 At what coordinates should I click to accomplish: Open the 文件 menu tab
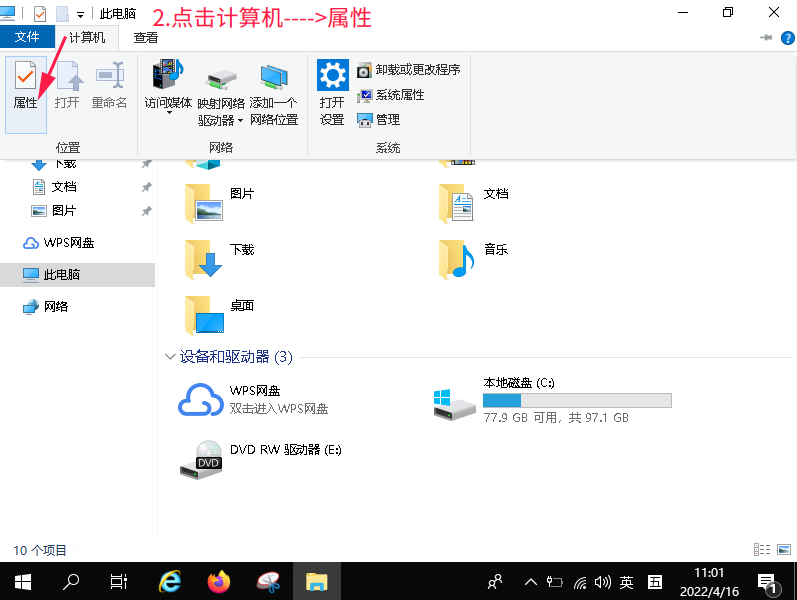pyautogui.click(x=27, y=37)
